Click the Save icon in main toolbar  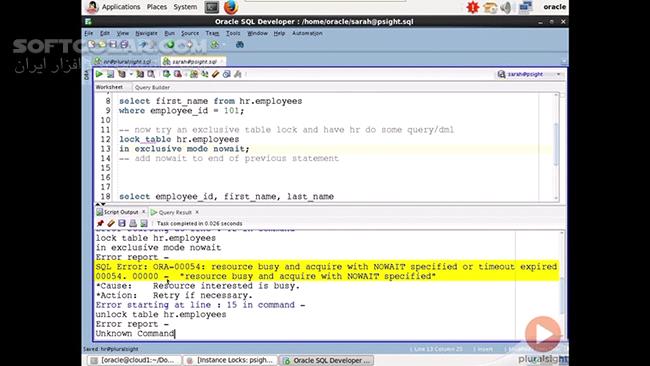113,44
